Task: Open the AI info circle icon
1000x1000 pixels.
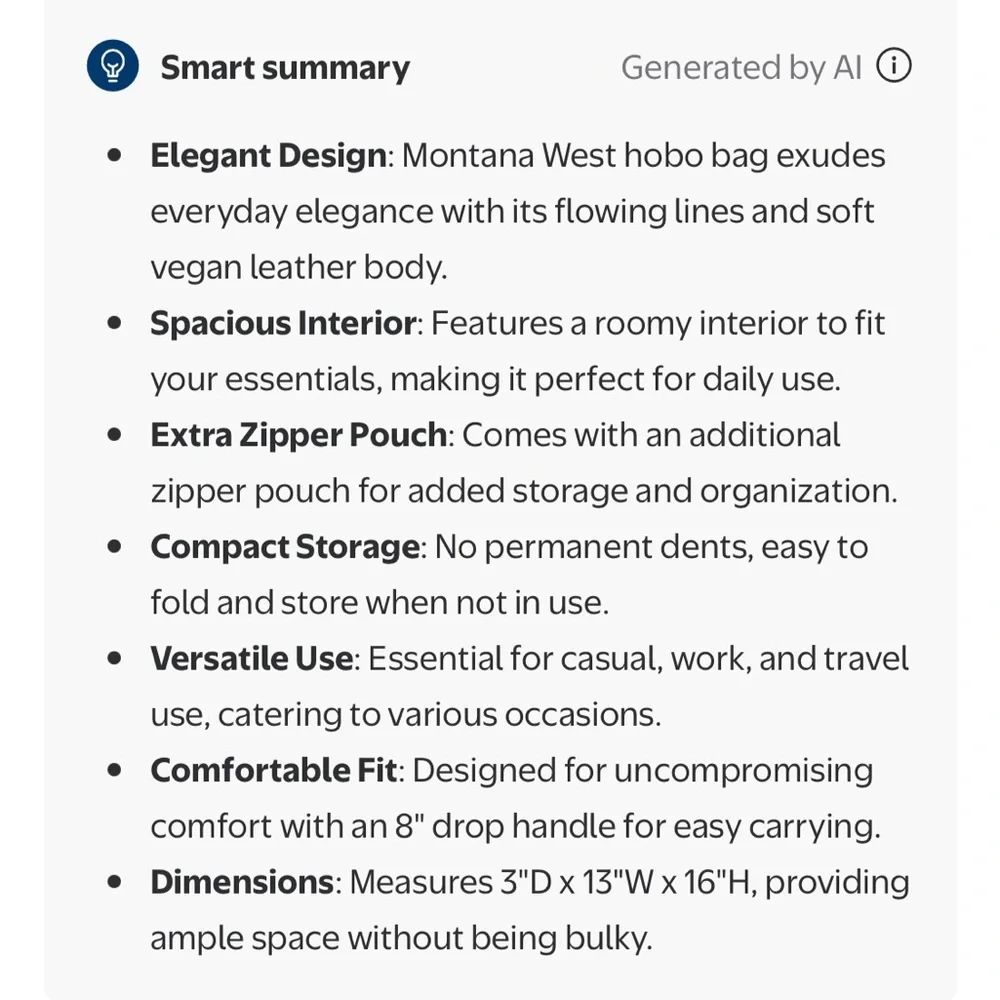Action: (x=893, y=66)
